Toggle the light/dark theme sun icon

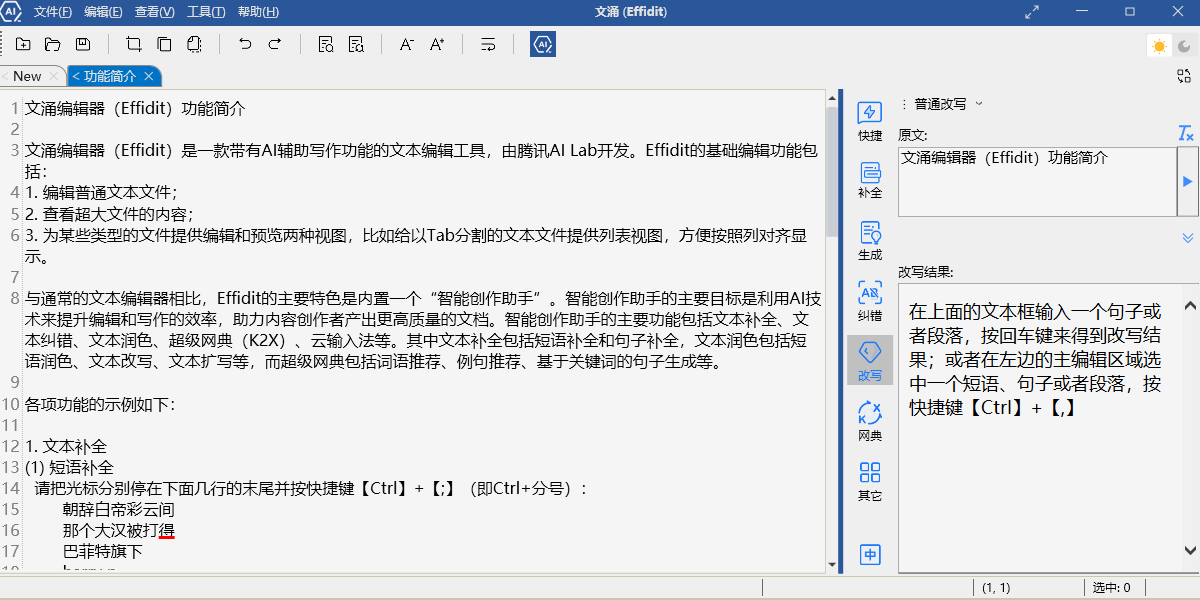pyautogui.click(x=1158, y=44)
